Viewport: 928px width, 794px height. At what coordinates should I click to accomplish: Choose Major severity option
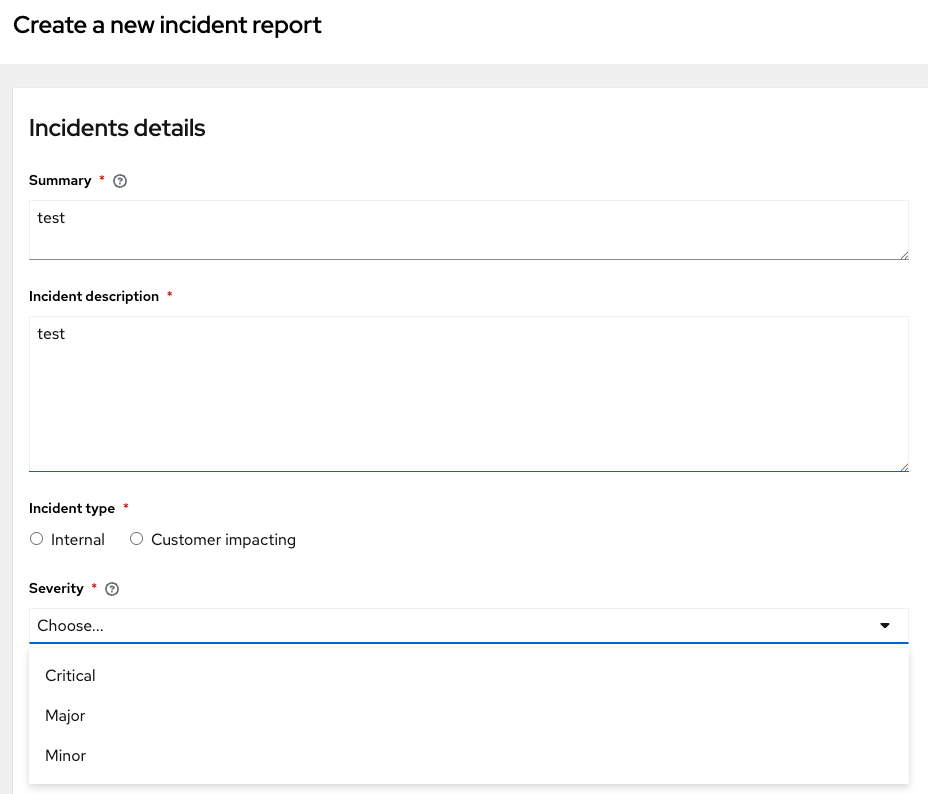[x=65, y=716]
